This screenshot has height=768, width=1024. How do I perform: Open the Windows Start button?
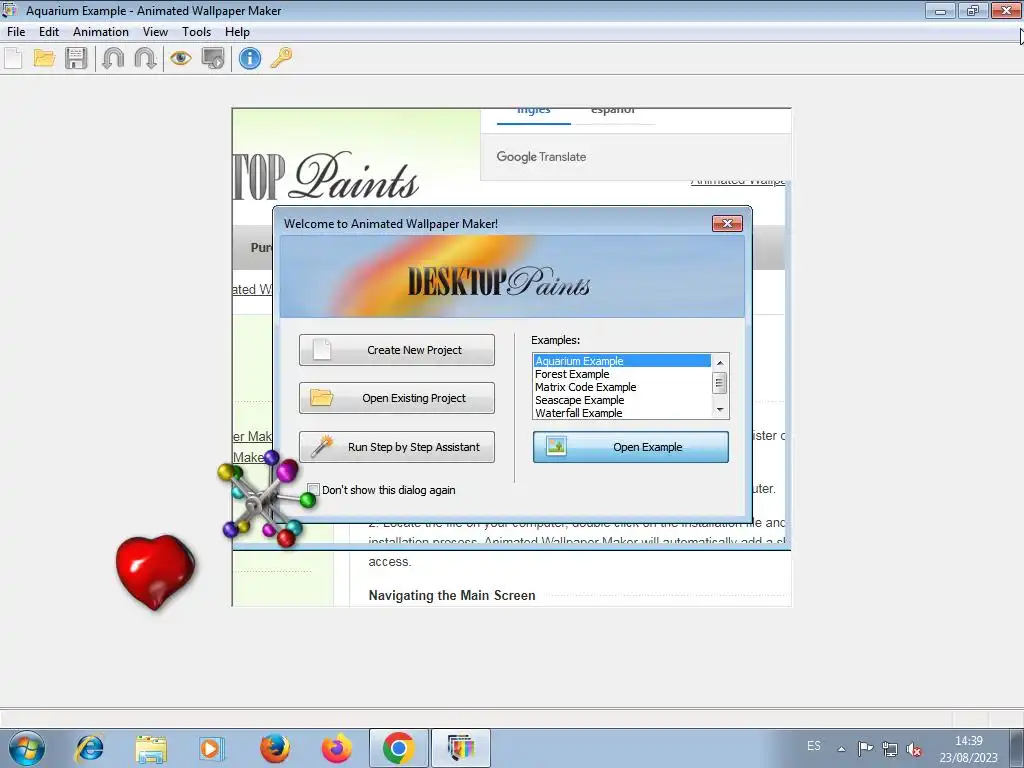point(27,748)
